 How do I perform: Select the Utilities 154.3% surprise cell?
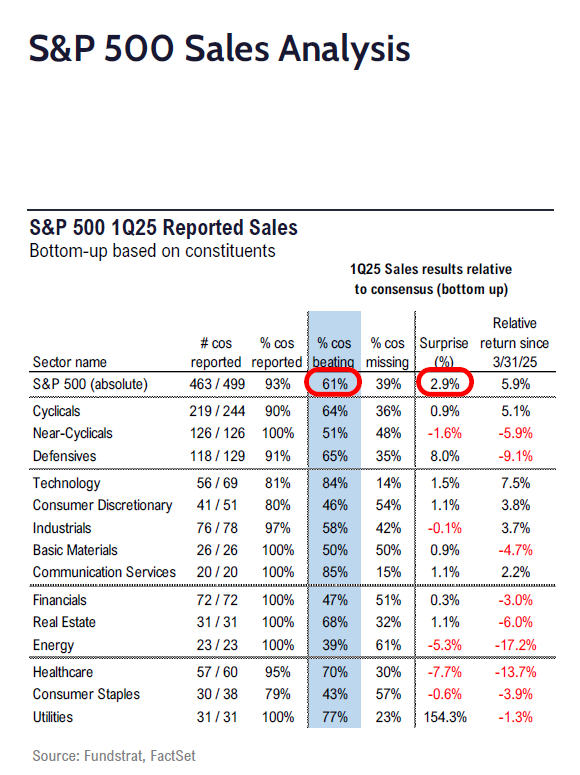coord(445,717)
